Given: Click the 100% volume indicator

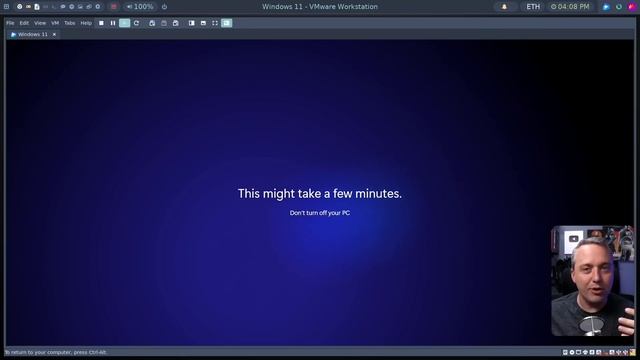Looking at the screenshot, I should coord(140,7).
